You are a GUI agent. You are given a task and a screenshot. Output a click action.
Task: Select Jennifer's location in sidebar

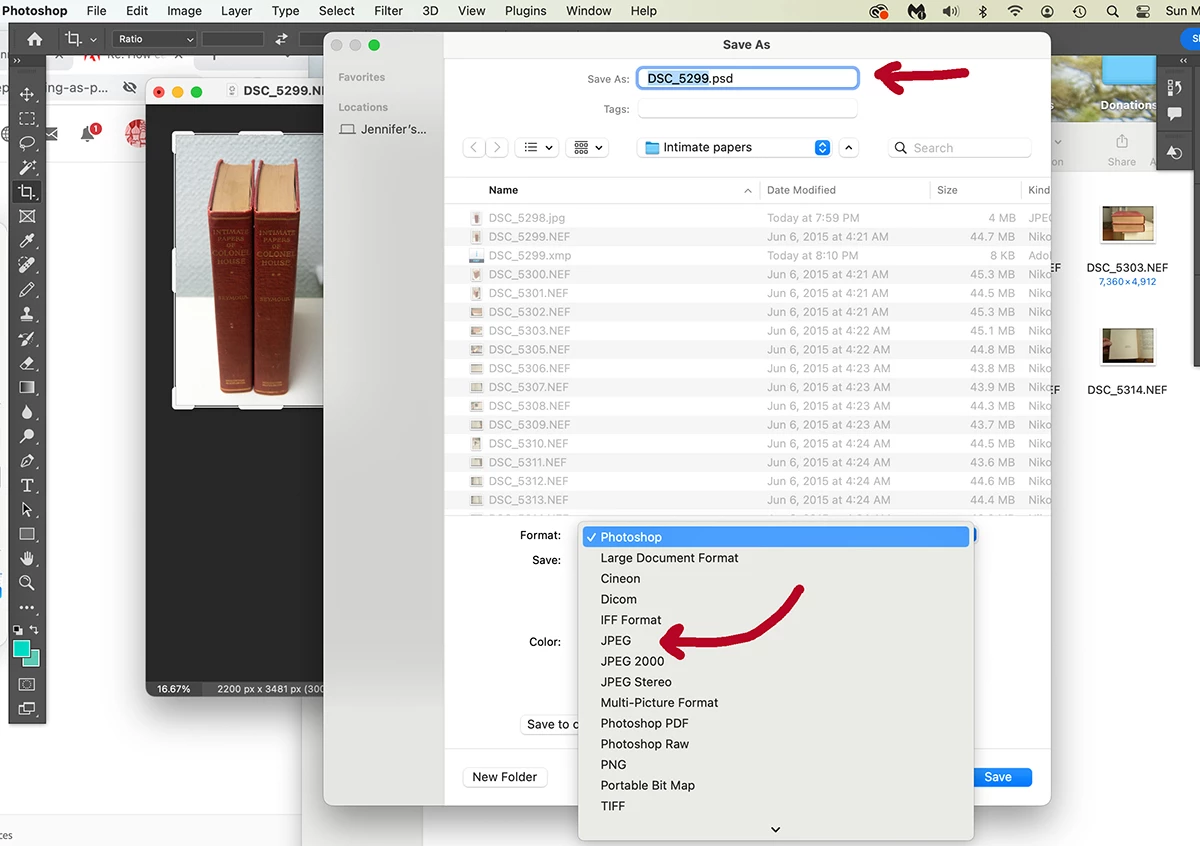[x=383, y=129]
